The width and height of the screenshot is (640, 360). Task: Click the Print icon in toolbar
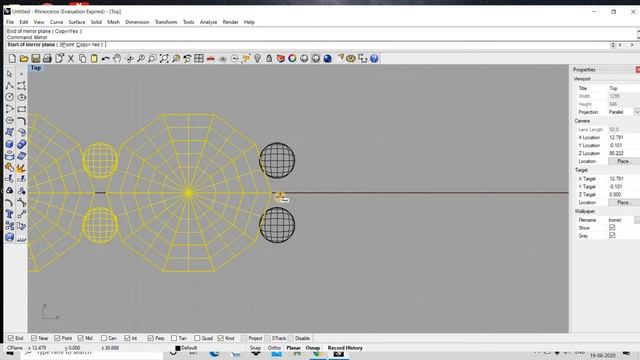point(47,58)
